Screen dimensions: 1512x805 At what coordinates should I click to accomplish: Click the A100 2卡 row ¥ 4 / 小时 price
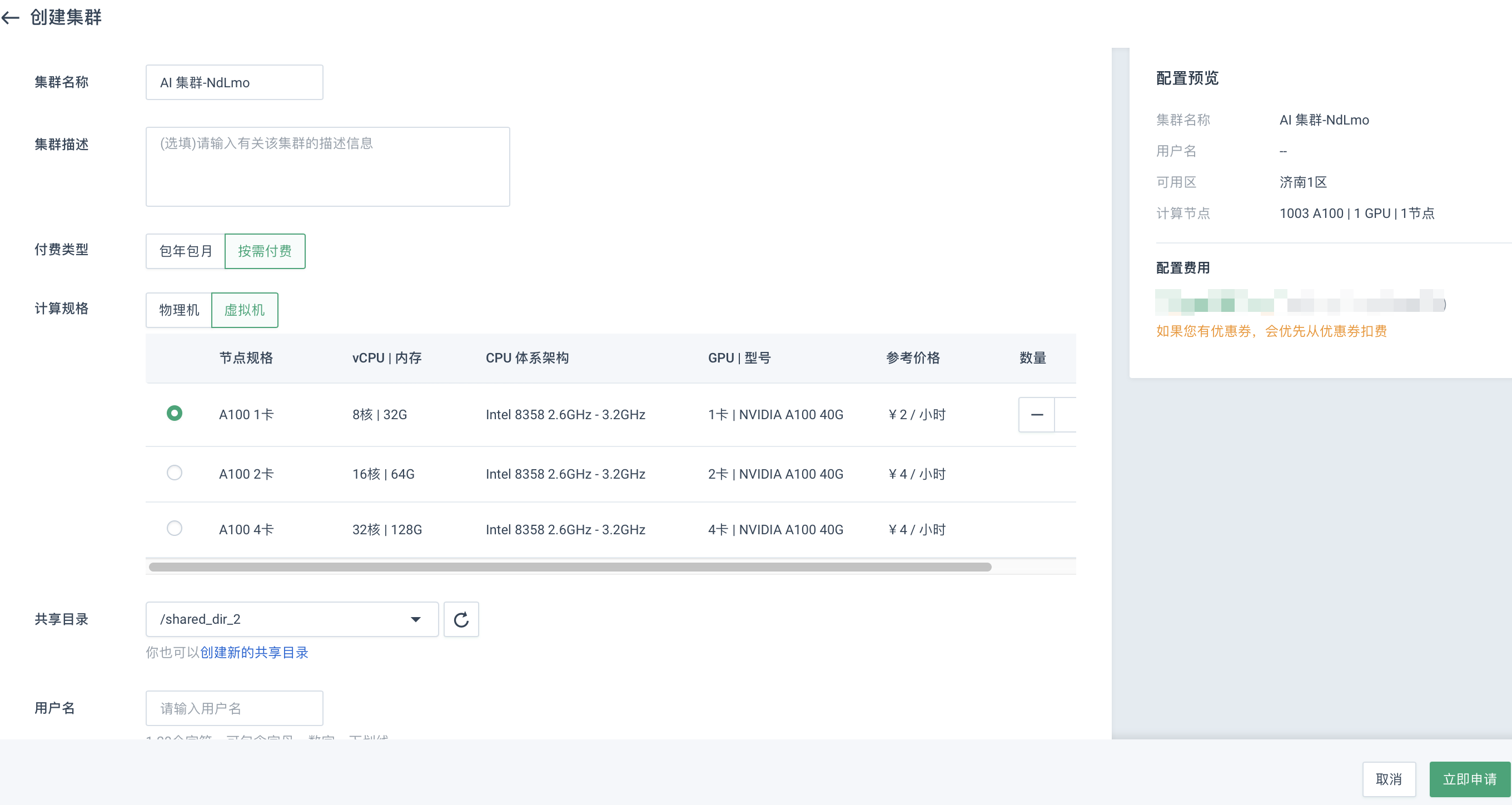click(x=916, y=474)
